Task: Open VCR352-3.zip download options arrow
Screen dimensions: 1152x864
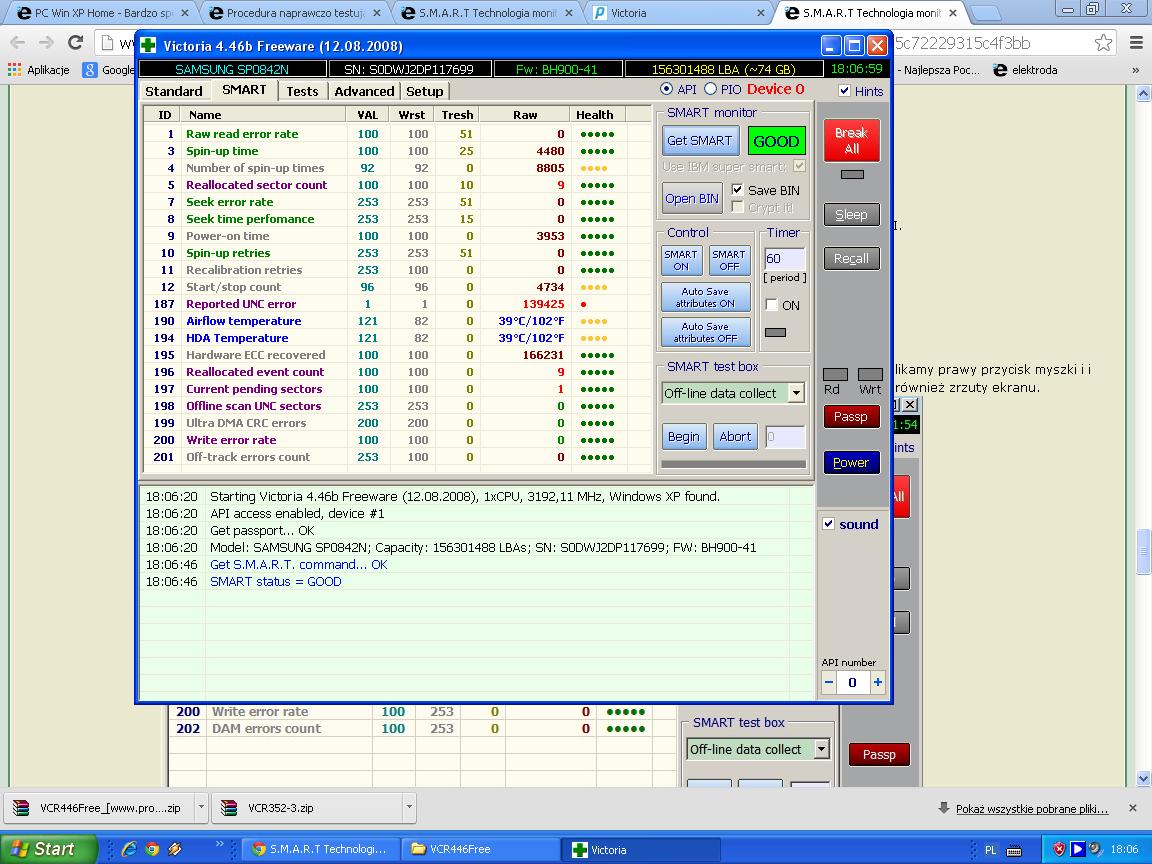Action: click(x=408, y=808)
